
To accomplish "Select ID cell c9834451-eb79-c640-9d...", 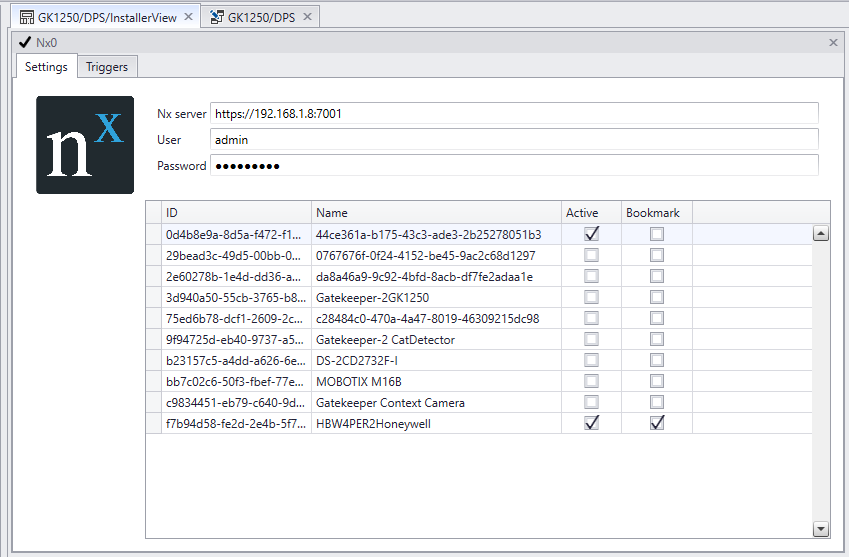I will click(236, 403).
